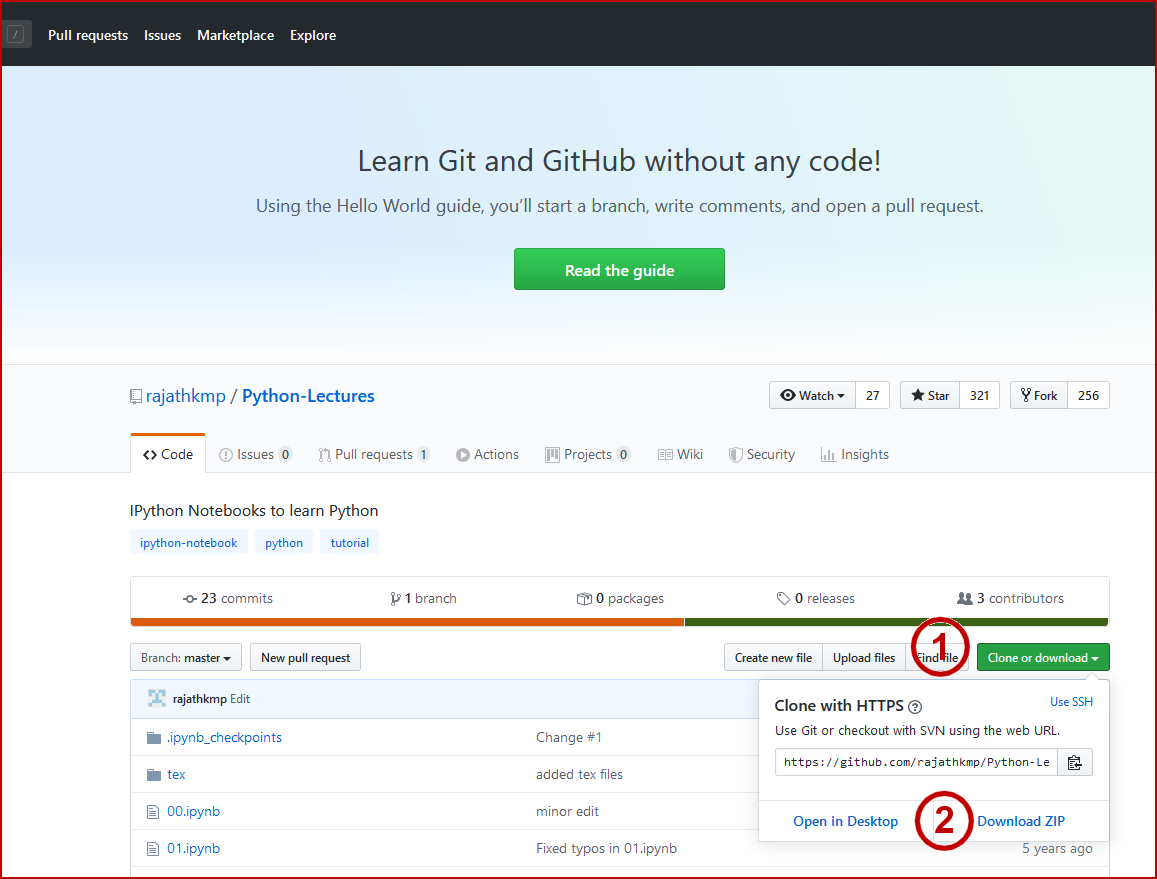Switch to the Code tab
Image resolution: width=1157 pixels, height=879 pixels.
point(168,455)
